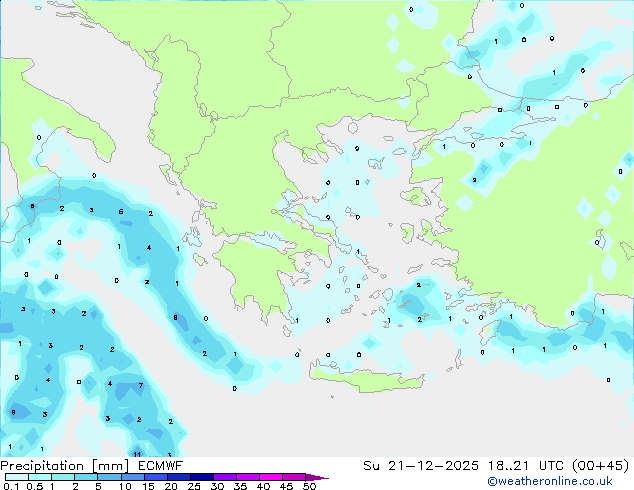Click the 25 mm legend color swatch
Image resolution: width=634 pixels, height=490 pixels.
point(202,477)
